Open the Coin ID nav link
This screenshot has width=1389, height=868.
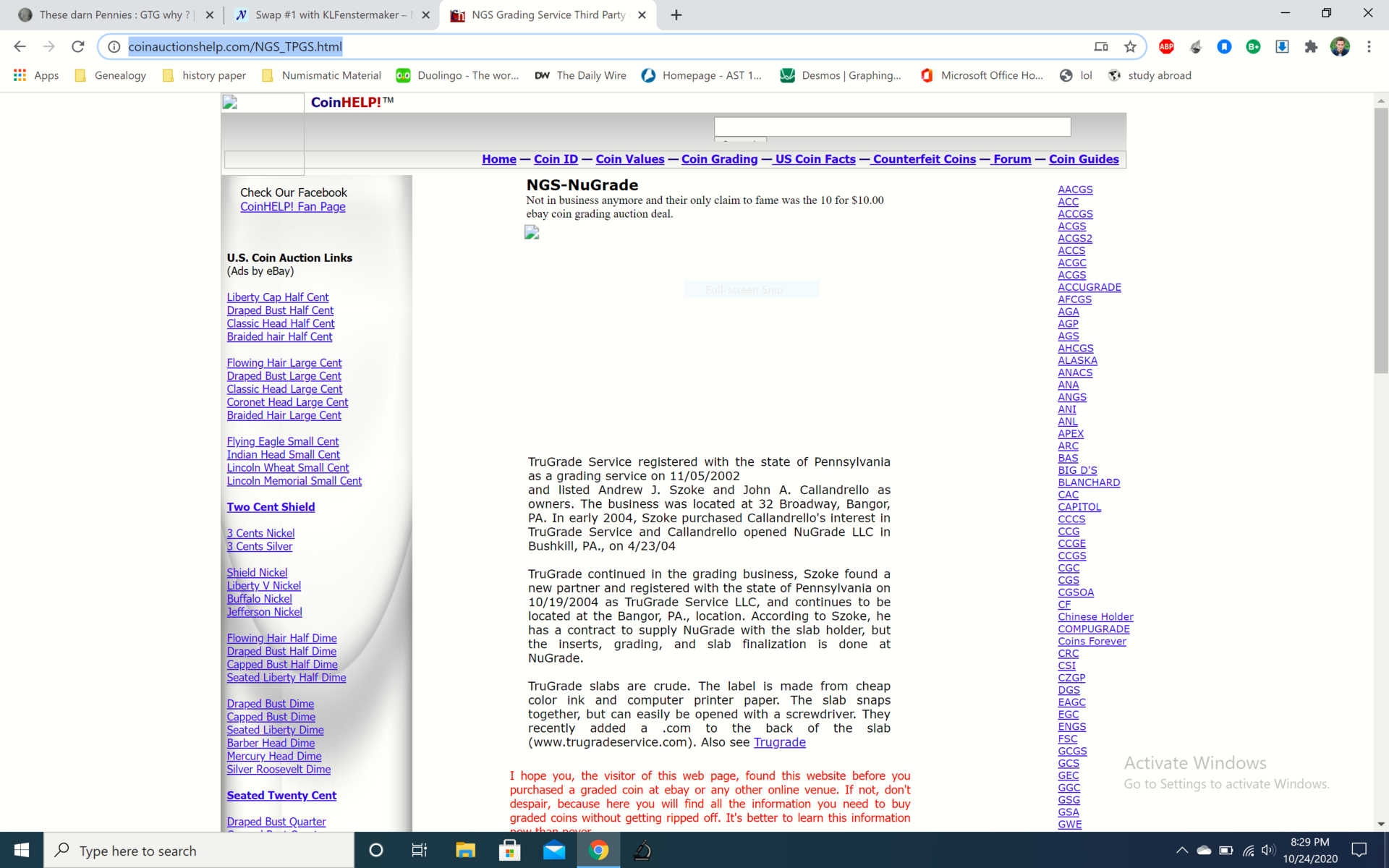[x=556, y=159]
